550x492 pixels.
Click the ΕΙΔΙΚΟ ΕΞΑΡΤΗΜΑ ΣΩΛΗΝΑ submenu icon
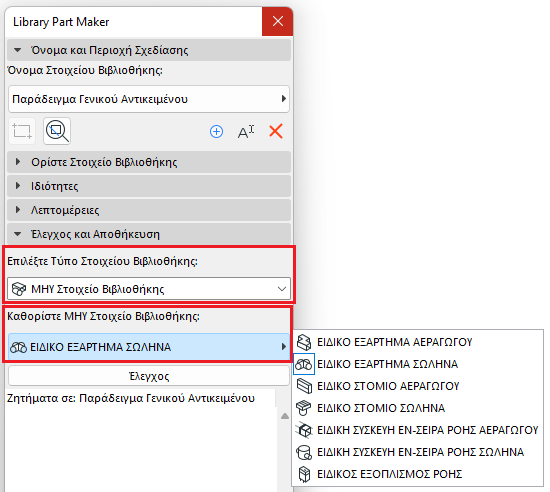304,364
